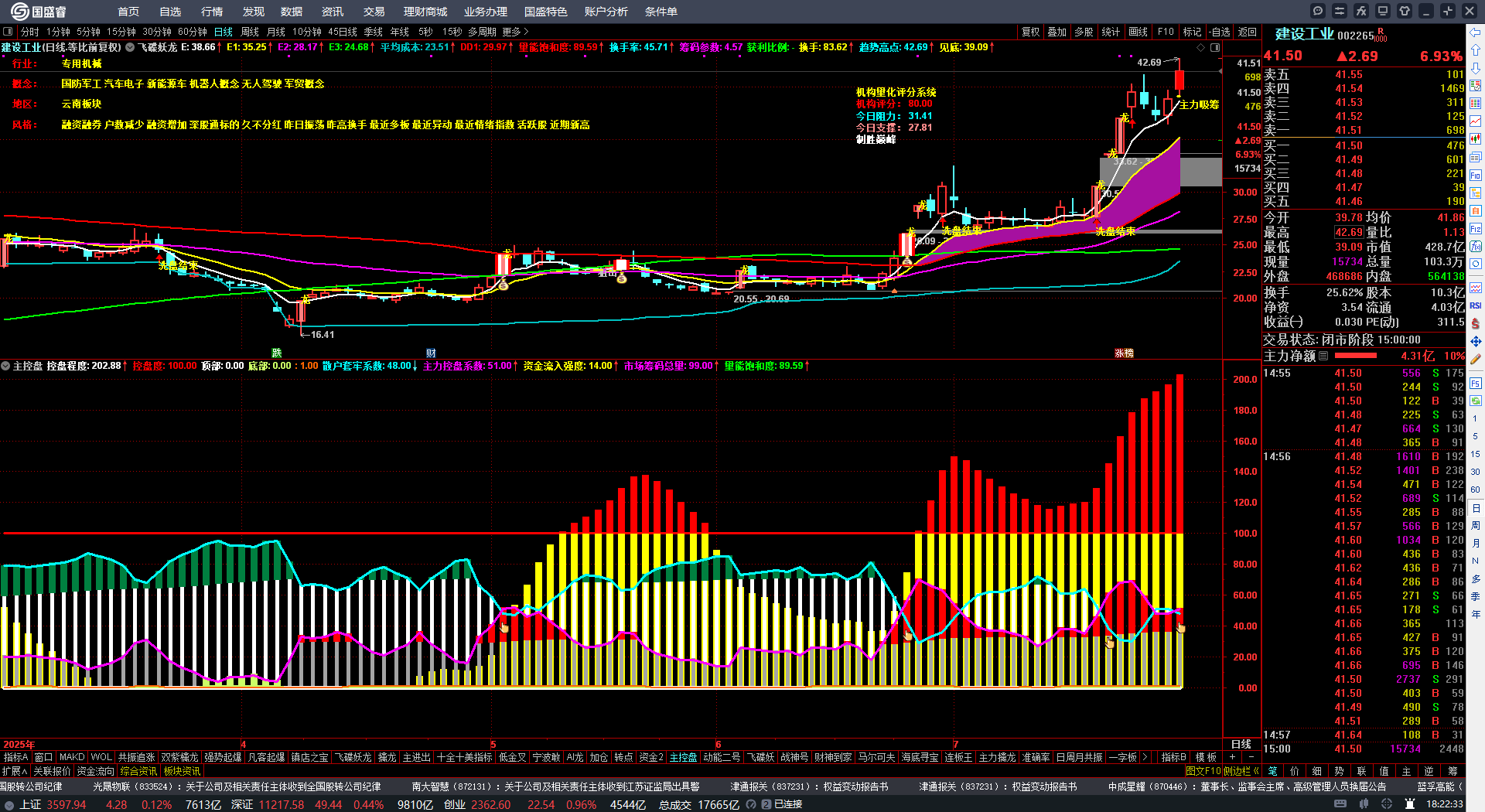Toggle the circle icon before 主控盘 indicator title
This screenshot has width=1485, height=812.
(x=5, y=366)
